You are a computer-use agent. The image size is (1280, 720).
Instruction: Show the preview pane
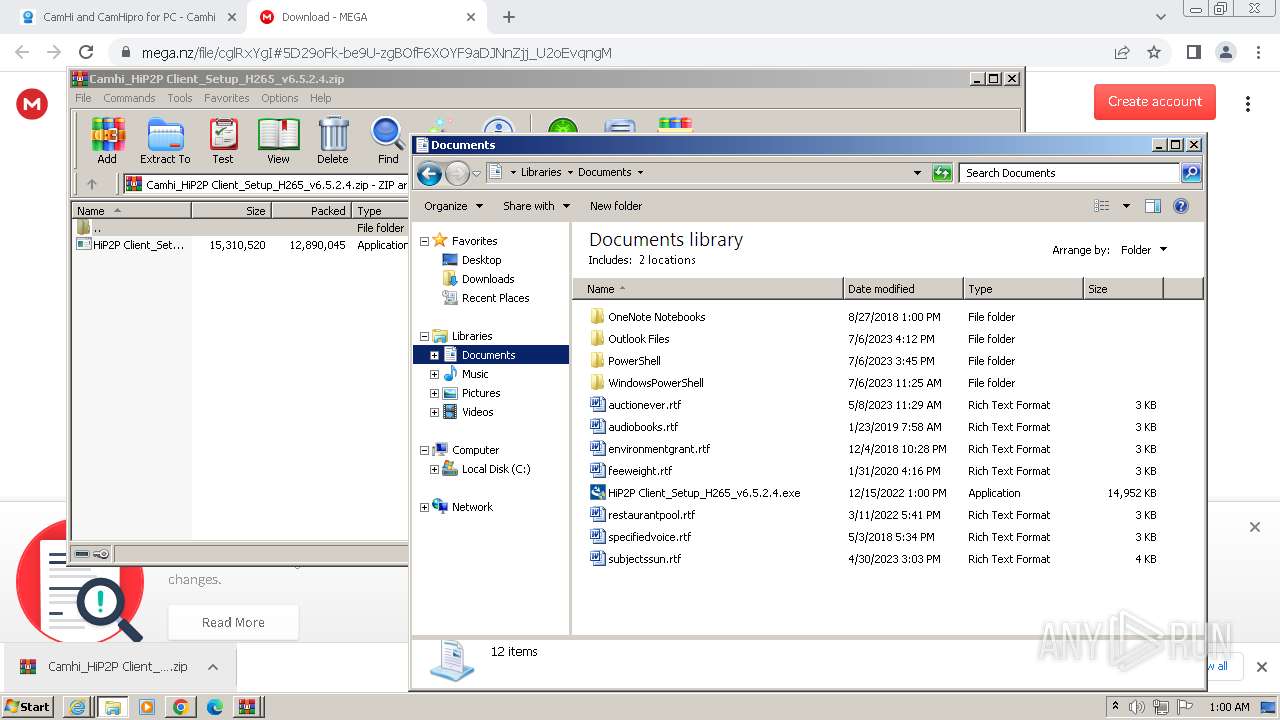coord(1152,206)
